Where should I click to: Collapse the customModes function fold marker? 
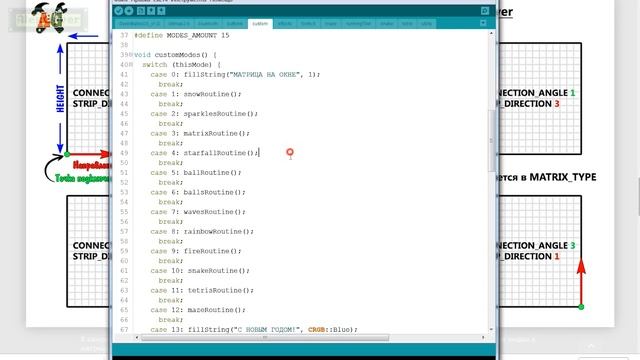point(132,55)
